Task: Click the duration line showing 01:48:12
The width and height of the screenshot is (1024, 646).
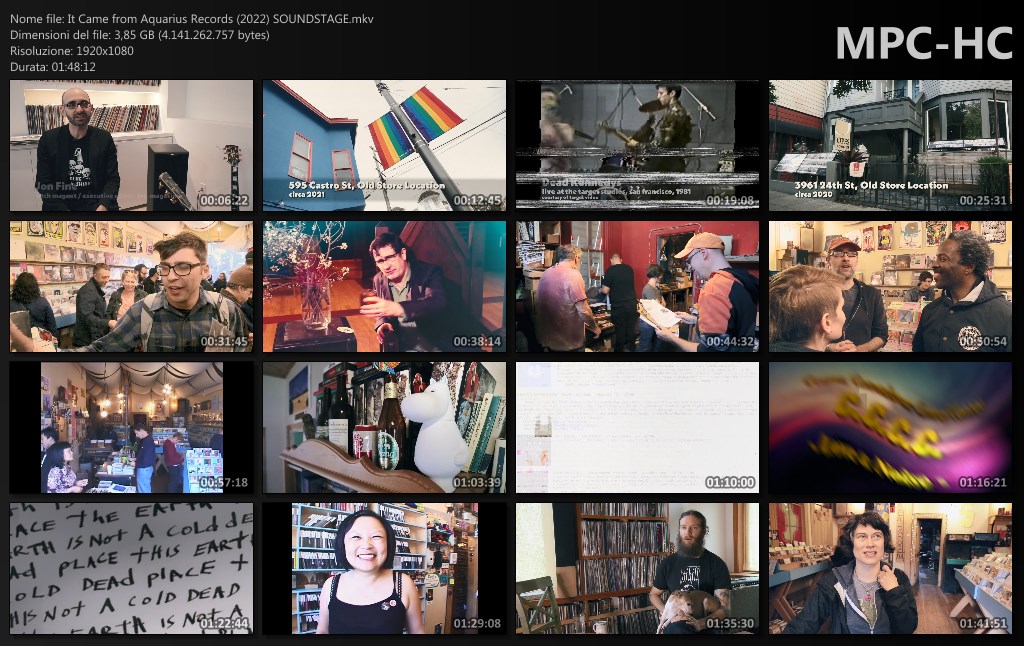Action: pyautogui.click(x=53, y=66)
